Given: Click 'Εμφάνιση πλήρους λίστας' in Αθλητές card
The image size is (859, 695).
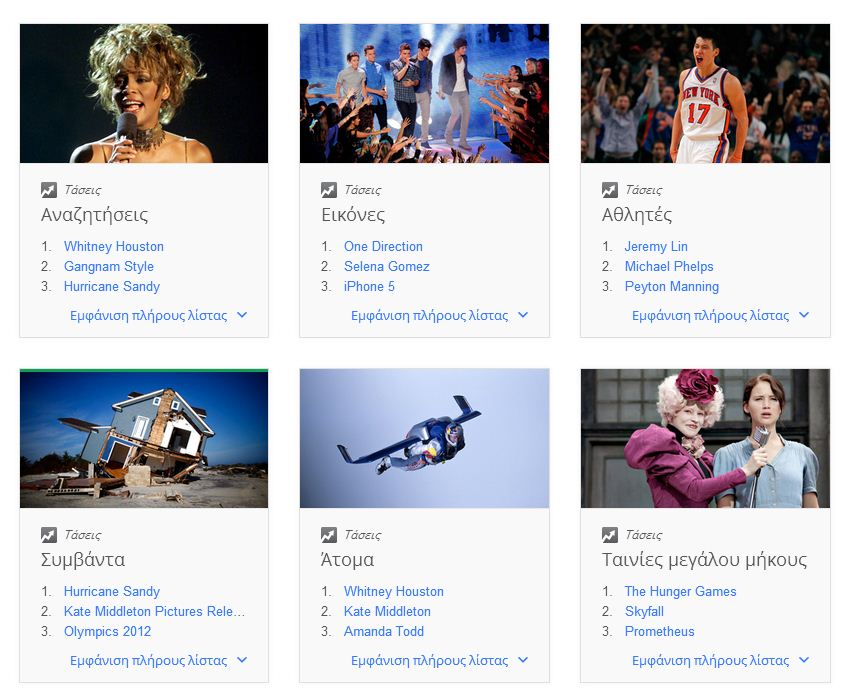Looking at the screenshot, I should coord(711,315).
